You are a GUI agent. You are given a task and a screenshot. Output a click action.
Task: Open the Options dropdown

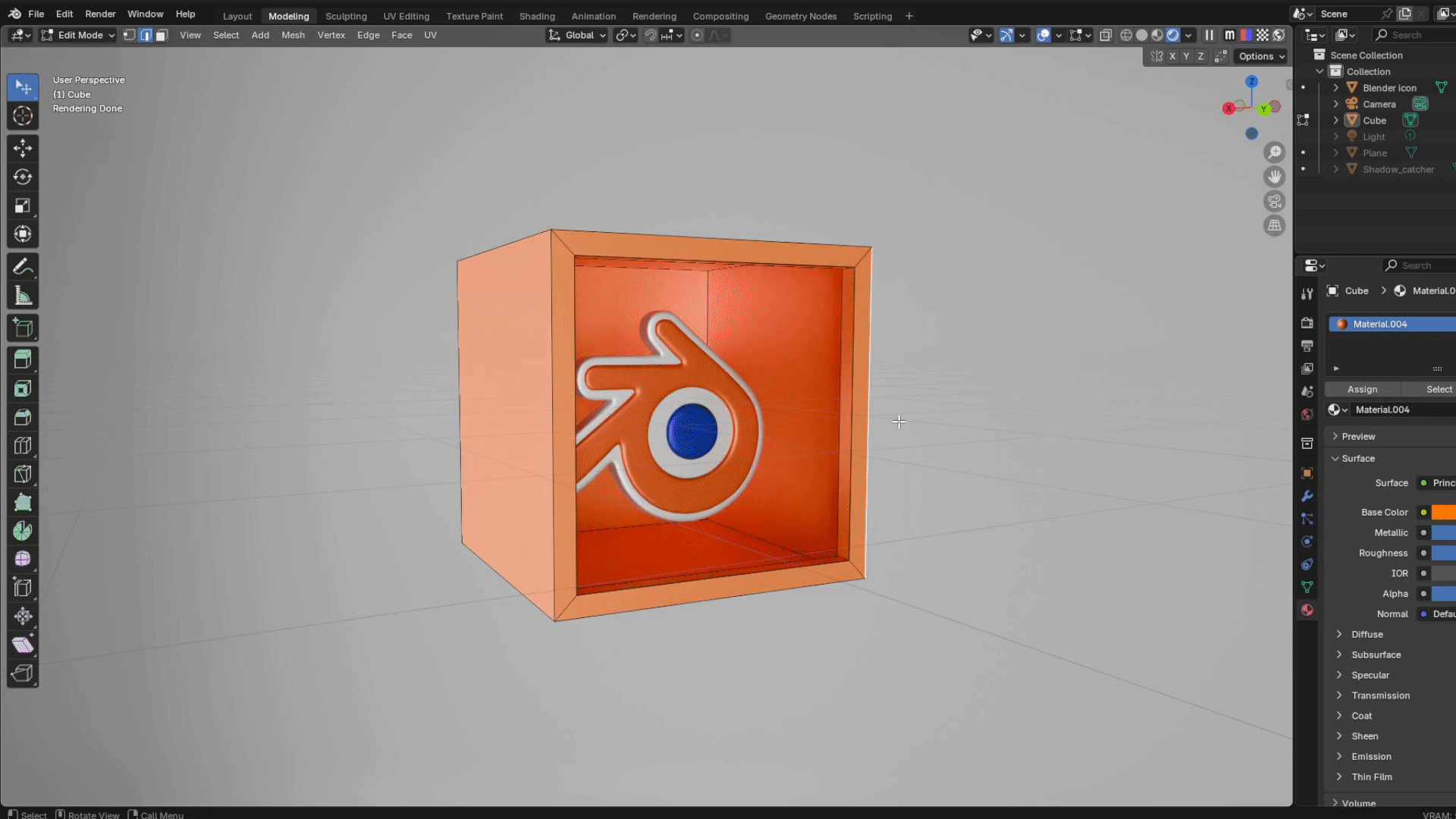[1261, 56]
